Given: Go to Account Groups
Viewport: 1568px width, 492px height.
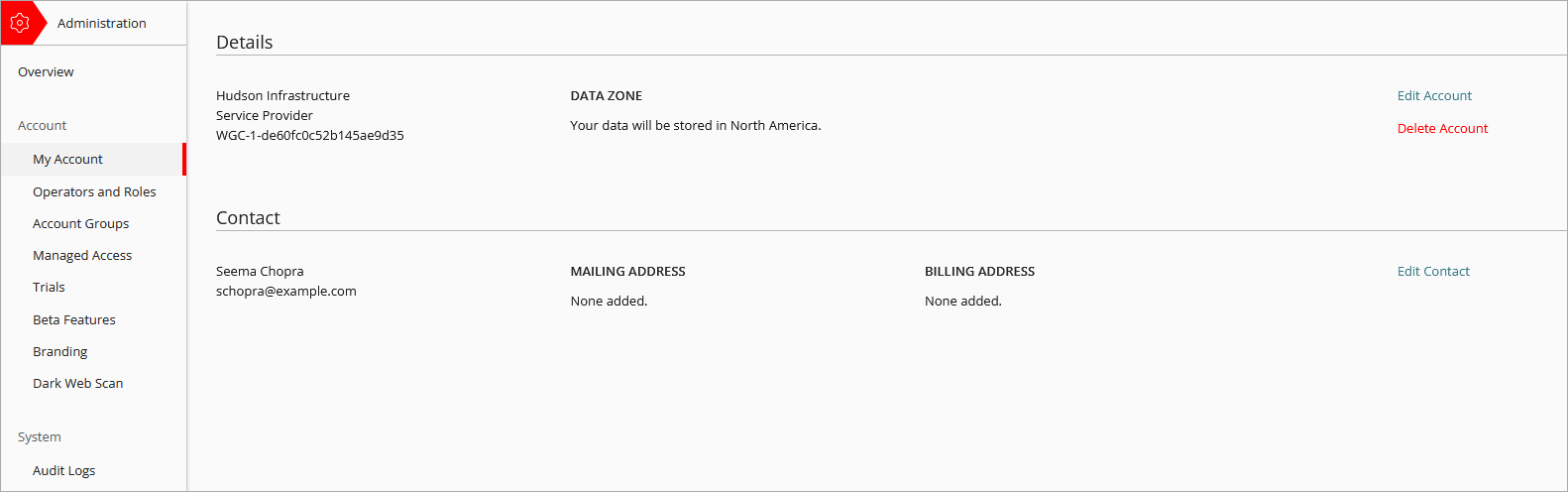Looking at the screenshot, I should [x=80, y=224].
